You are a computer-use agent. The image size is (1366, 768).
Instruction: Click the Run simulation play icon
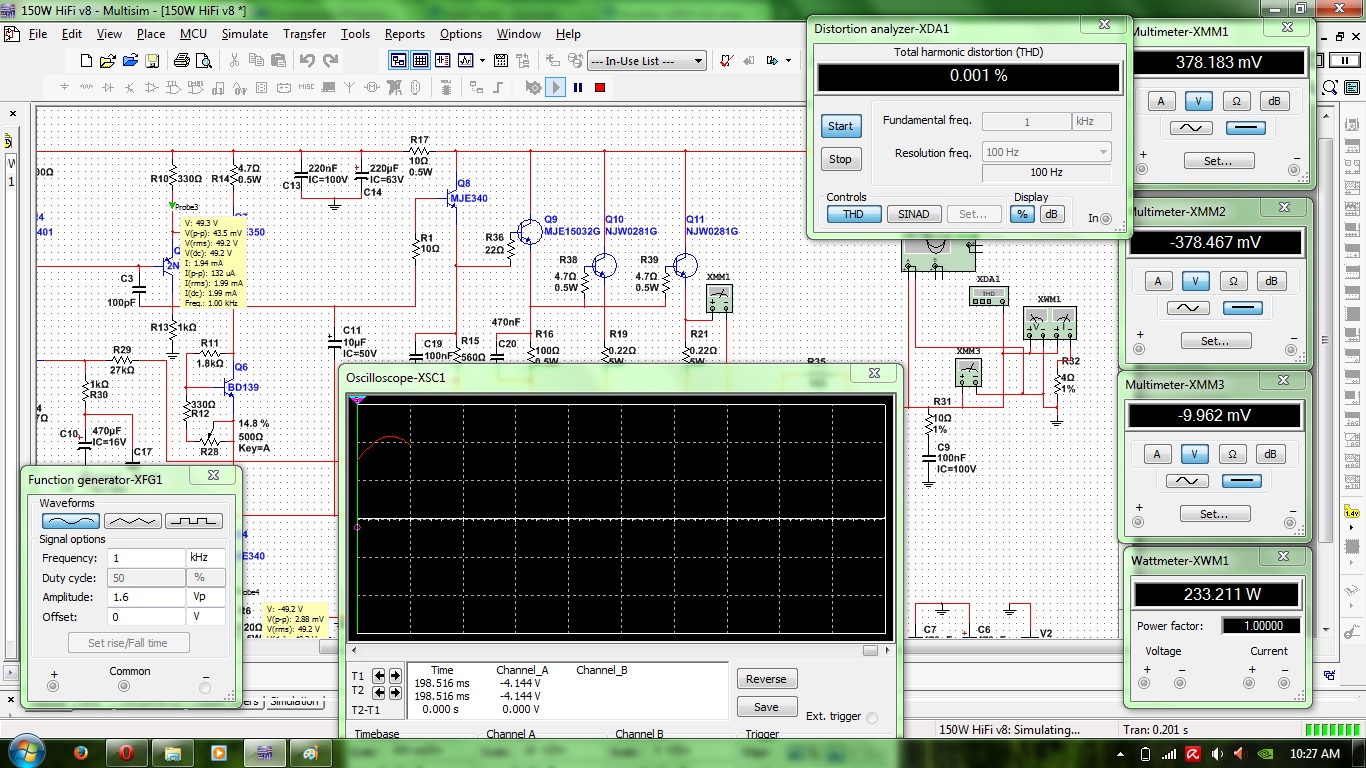pos(556,88)
